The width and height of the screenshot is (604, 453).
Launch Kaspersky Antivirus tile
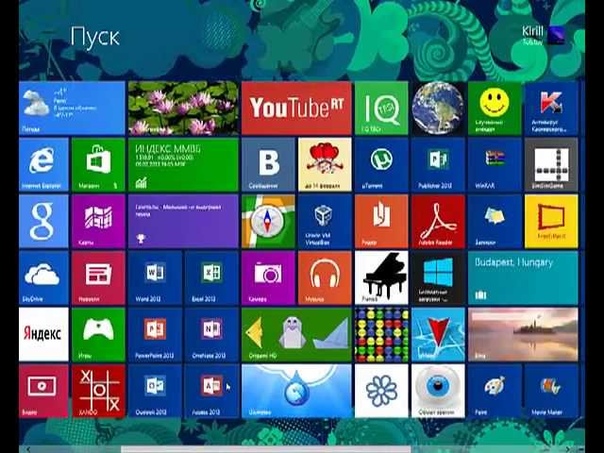551,108
